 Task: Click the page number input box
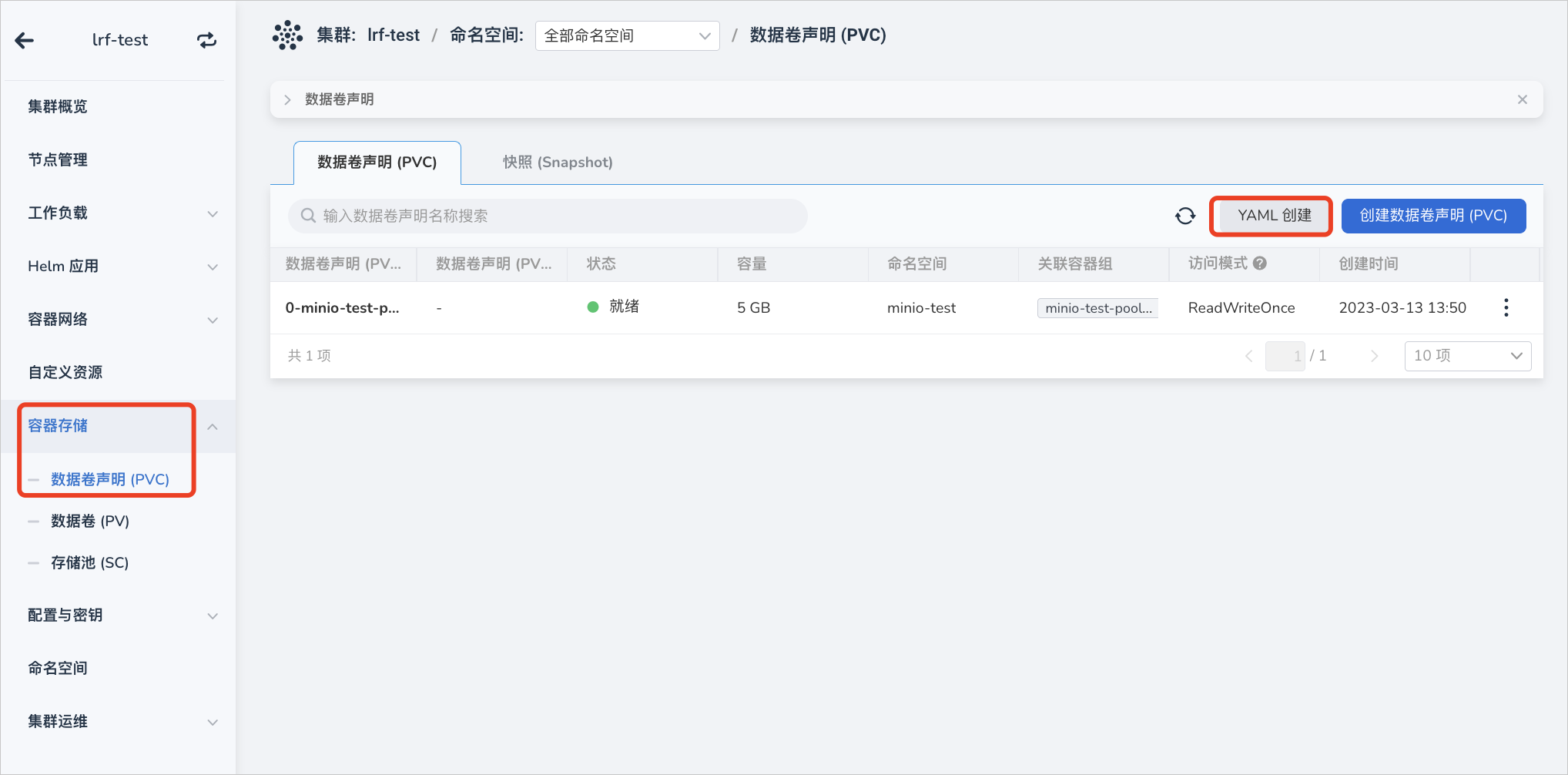(1285, 356)
